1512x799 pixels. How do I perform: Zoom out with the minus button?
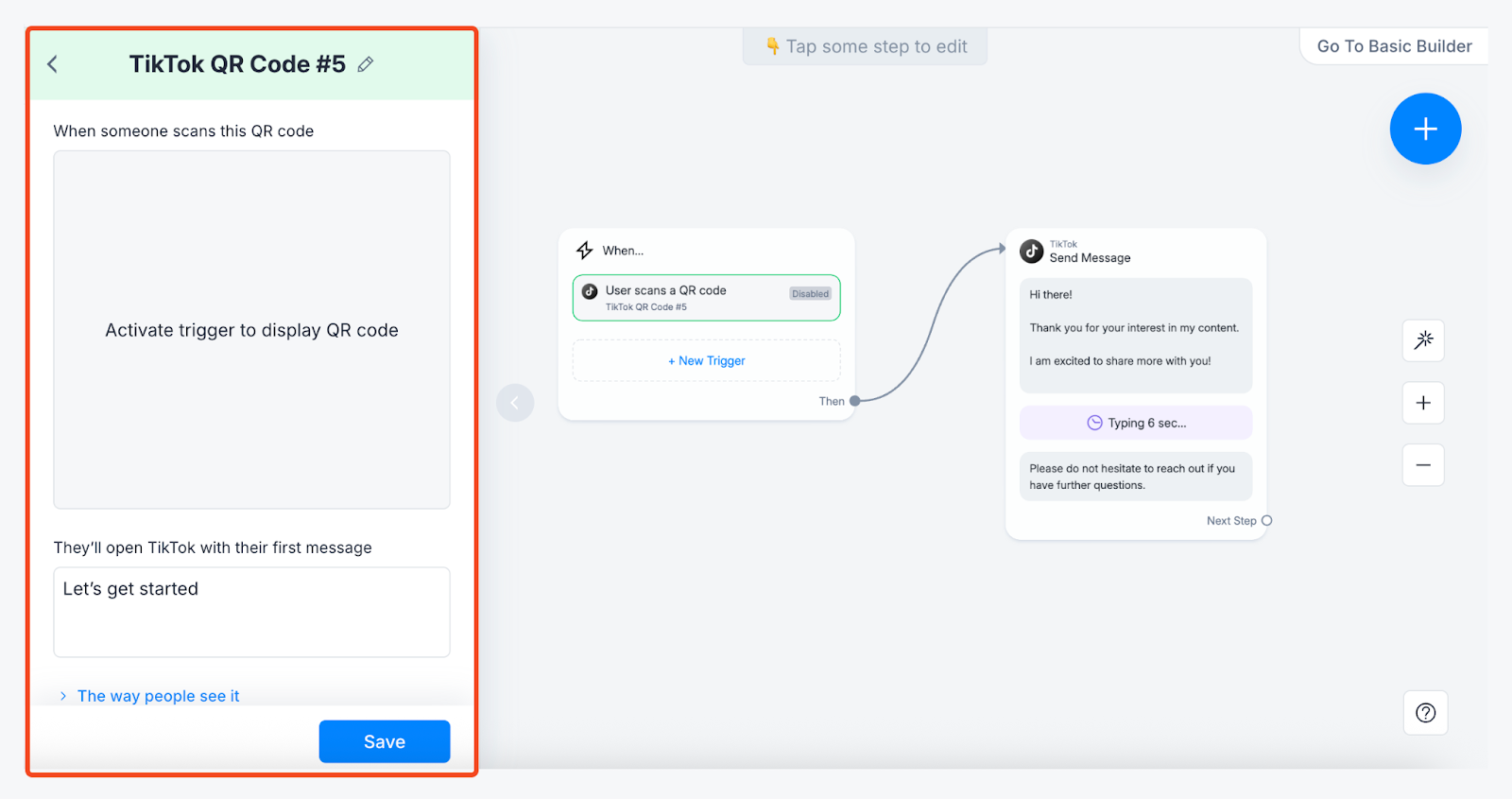pyautogui.click(x=1423, y=465)
